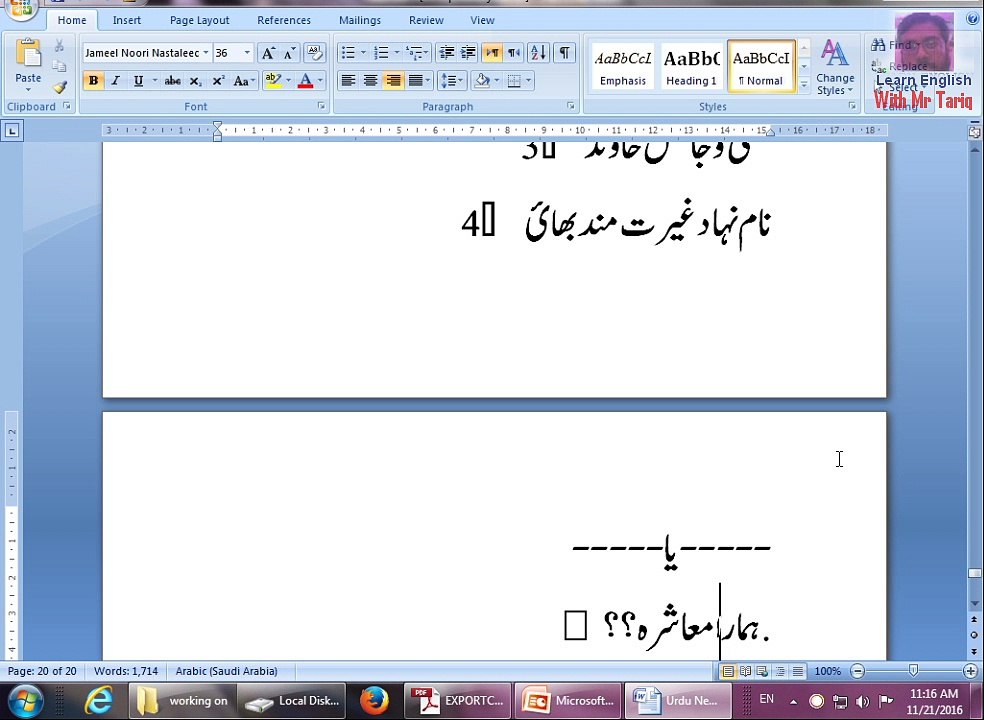
Task: Click the tab selector at ruler corner
Action: tap(12, 131)
